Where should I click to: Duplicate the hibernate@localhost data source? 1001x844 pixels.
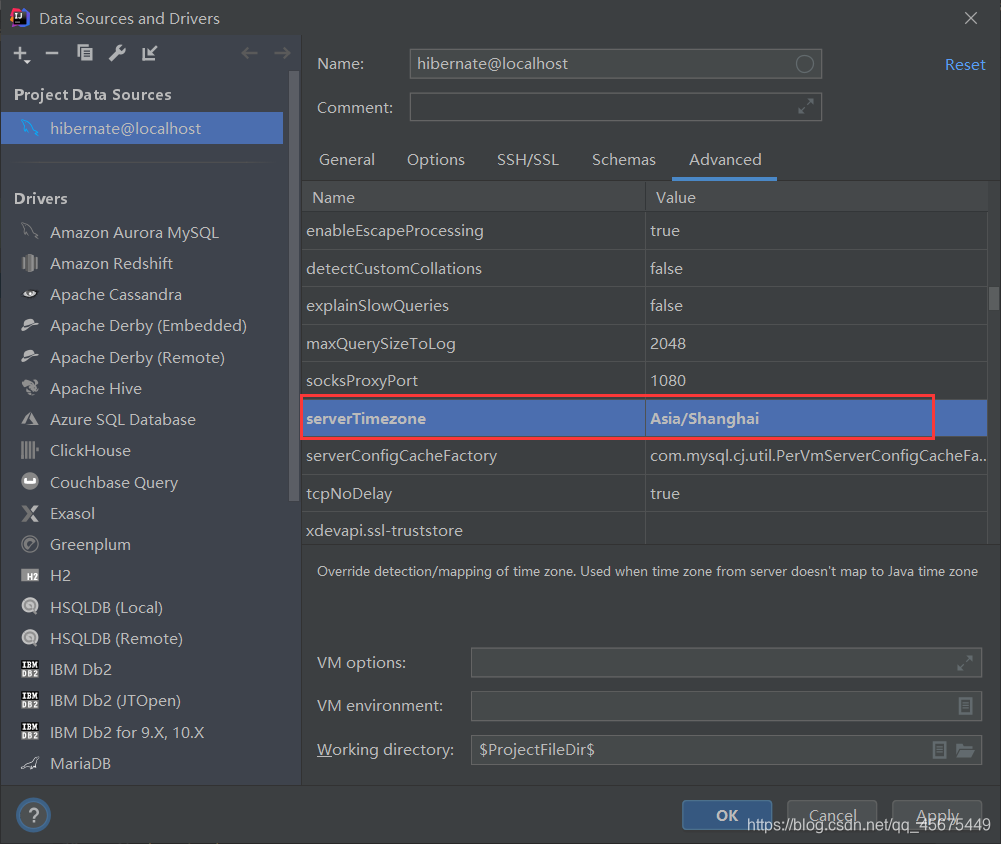click(84, 53)
